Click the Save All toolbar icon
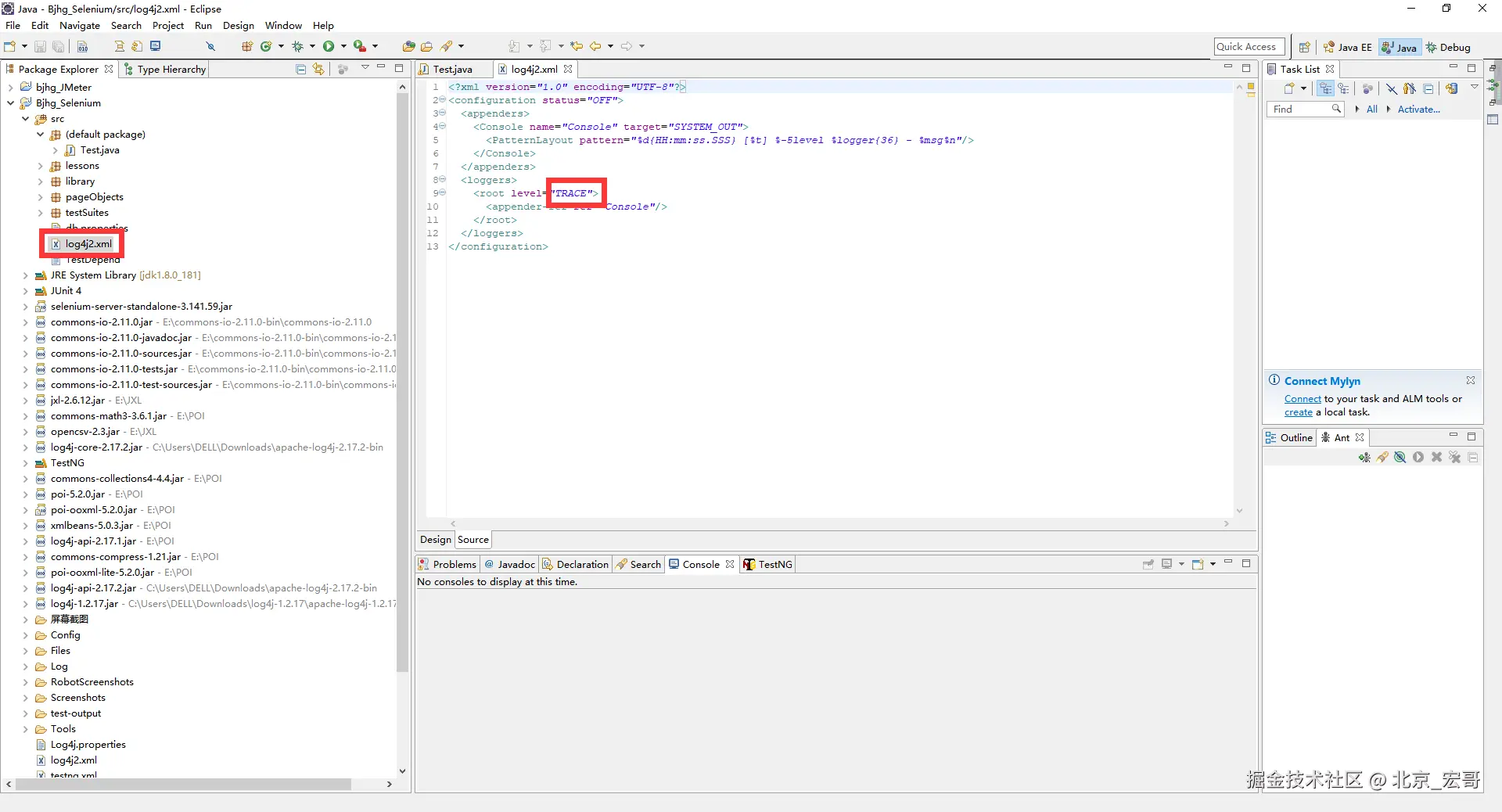The height and width of the screenshot is (812, 1502). (58, 47)
